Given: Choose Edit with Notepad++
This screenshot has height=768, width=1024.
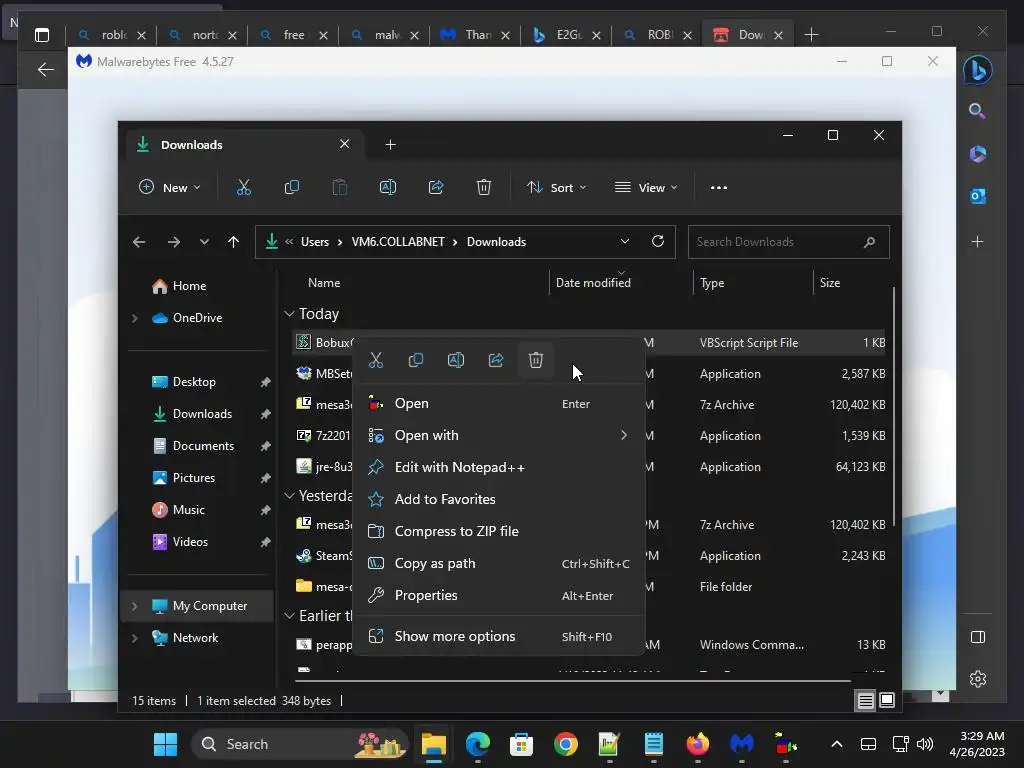Looking at the screenshot, I should [x=499, y=468].
